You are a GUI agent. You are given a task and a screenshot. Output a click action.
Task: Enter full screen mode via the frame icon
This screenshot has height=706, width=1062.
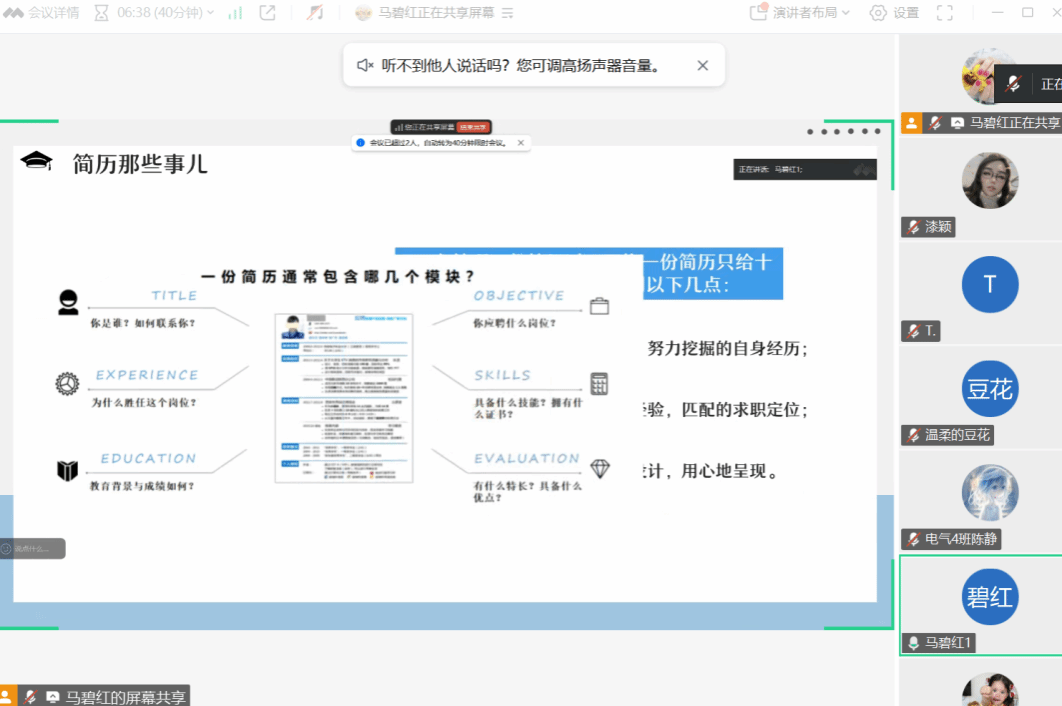944,13
